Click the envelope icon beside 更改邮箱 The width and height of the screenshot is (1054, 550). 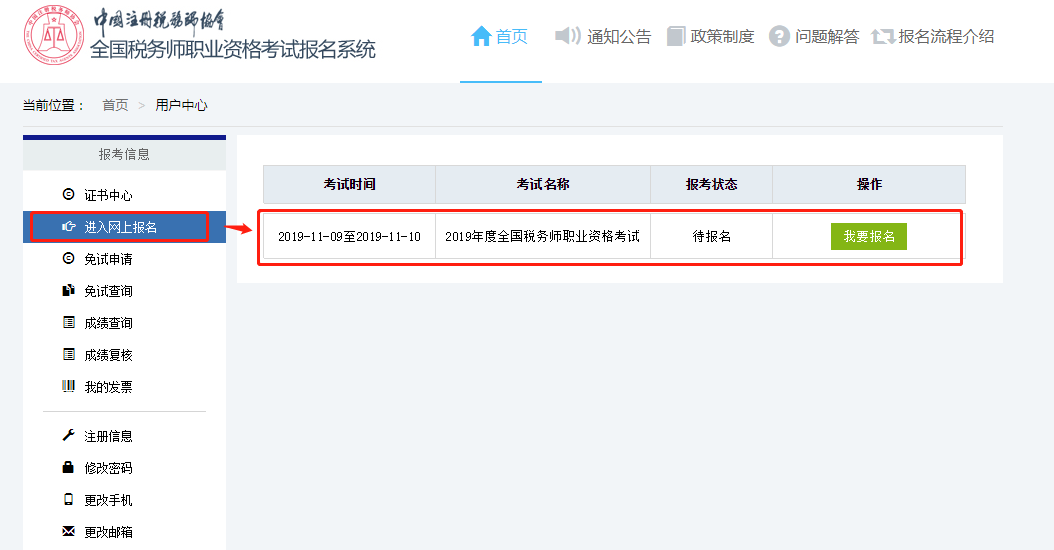click(68, 532)
